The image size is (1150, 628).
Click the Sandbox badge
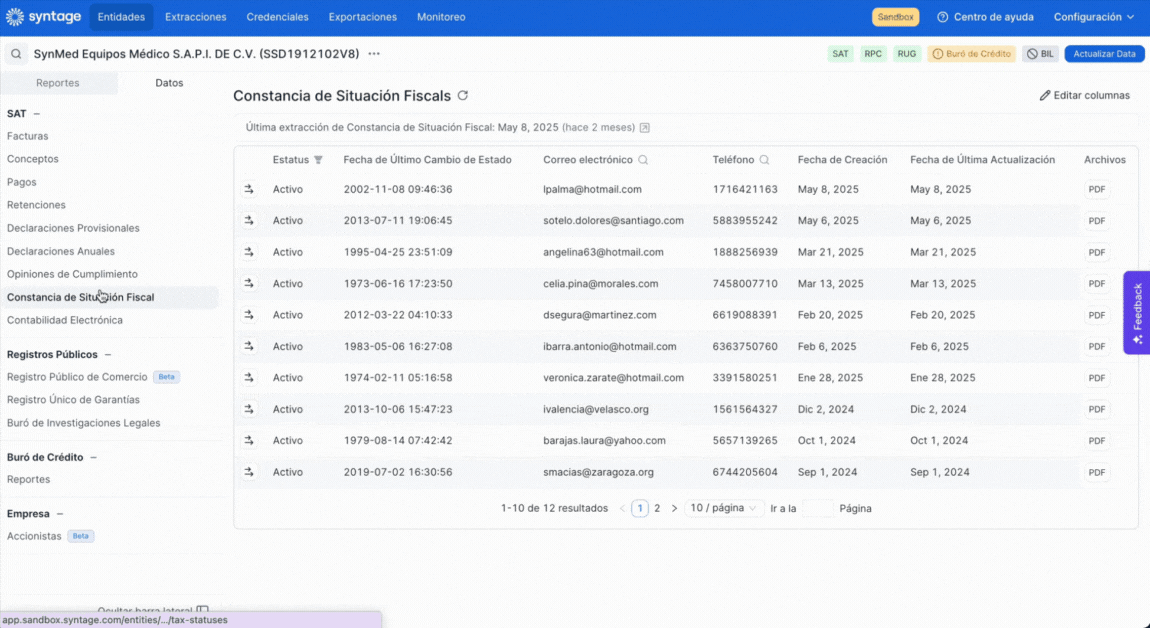coord(896,17)
